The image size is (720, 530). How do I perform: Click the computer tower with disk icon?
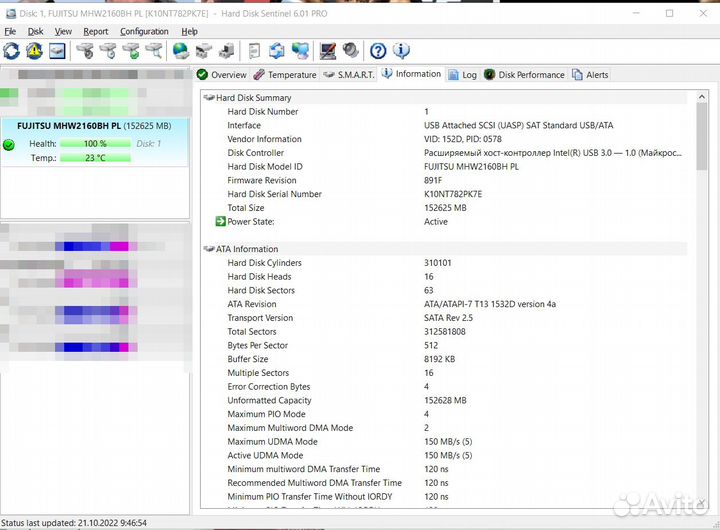click(x=226, y=51)
